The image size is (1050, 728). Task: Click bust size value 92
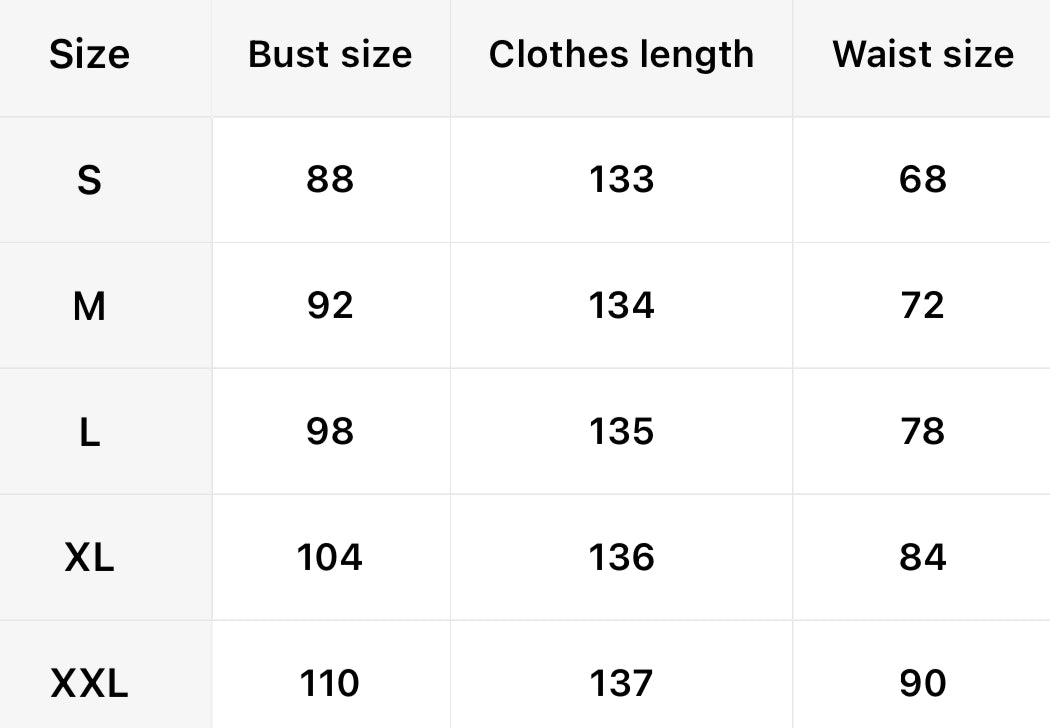(330, 306)
